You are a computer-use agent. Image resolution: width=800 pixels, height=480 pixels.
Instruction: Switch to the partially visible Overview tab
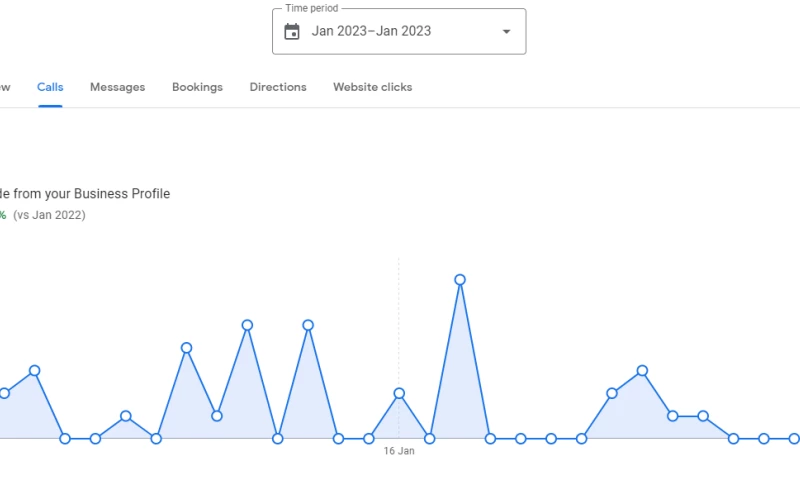(x=4, y=87)
